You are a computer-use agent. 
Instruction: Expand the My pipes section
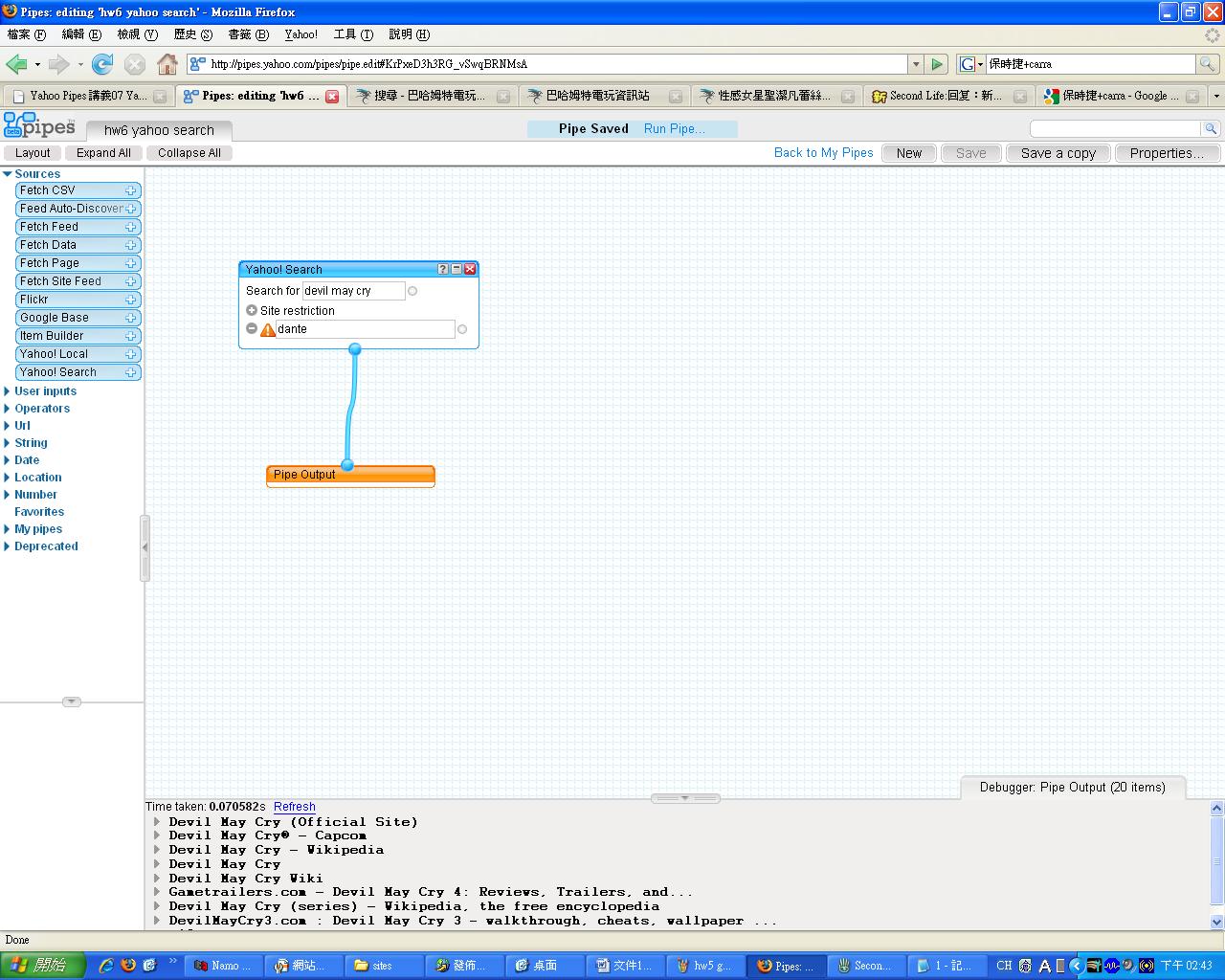pyautogui.click(x=7, y=529)
